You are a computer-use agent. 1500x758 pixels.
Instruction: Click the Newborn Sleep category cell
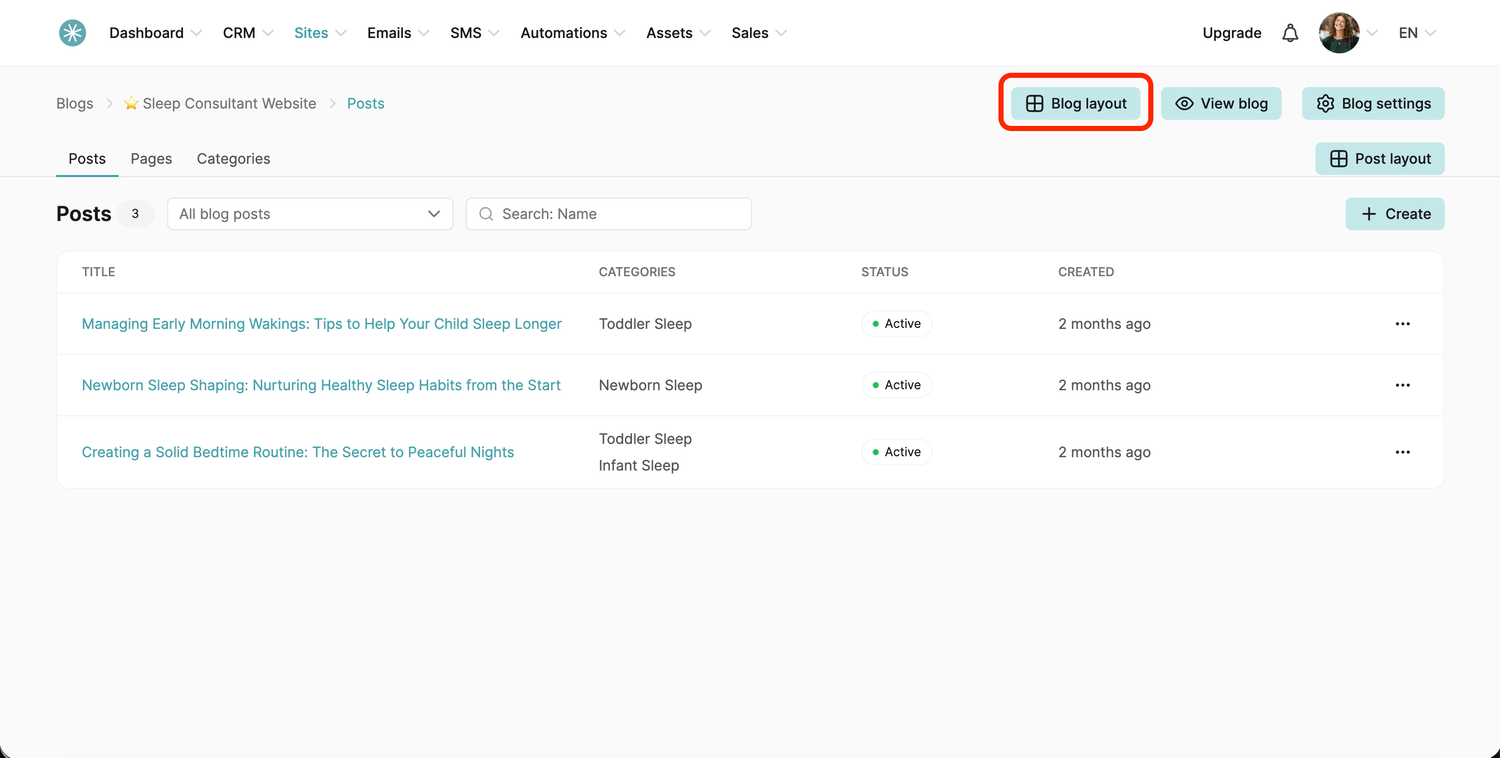651,385
